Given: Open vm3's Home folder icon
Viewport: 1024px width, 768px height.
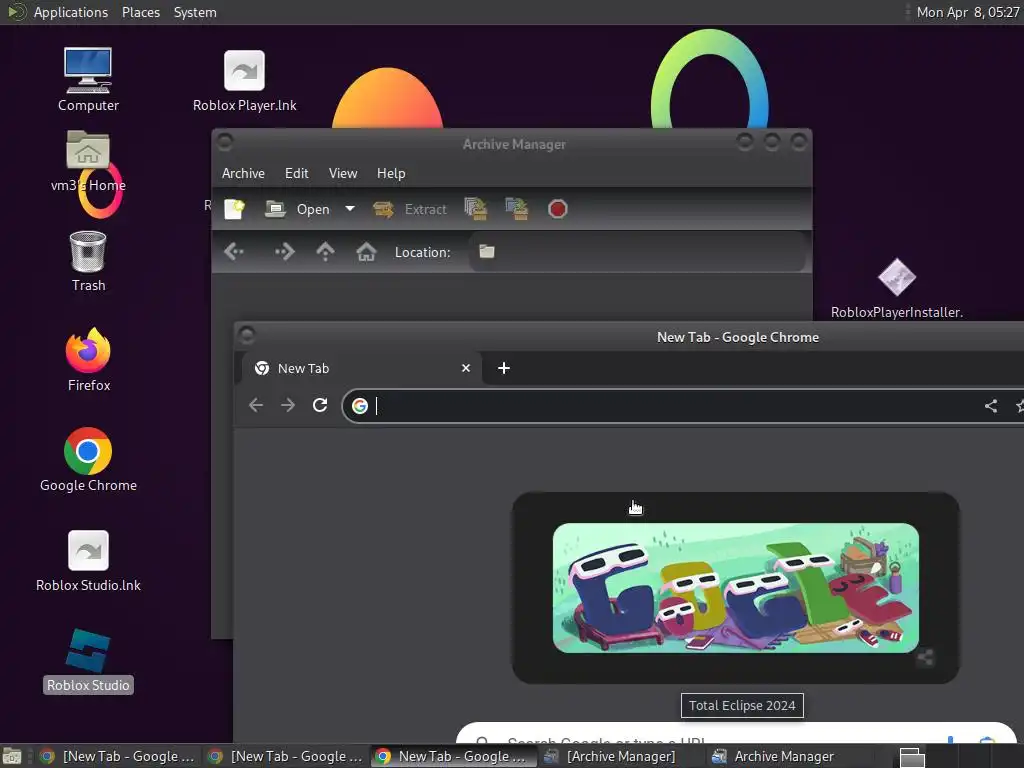Looking at the screenshot, I should [x=88, y=161].
